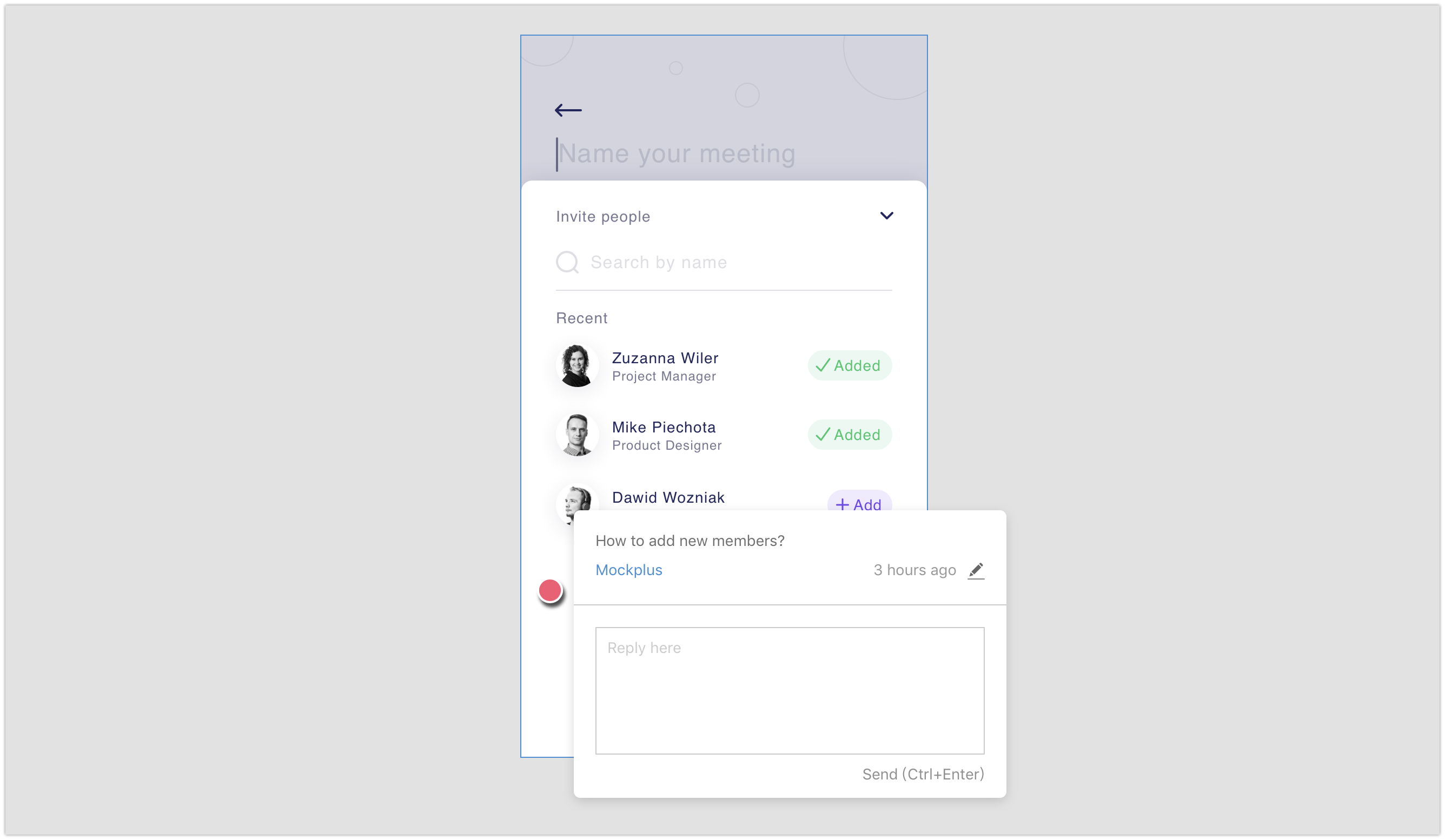
Task: Click the checkmark icon next to Zuzanna Wiler
Action: coord(823,365)
